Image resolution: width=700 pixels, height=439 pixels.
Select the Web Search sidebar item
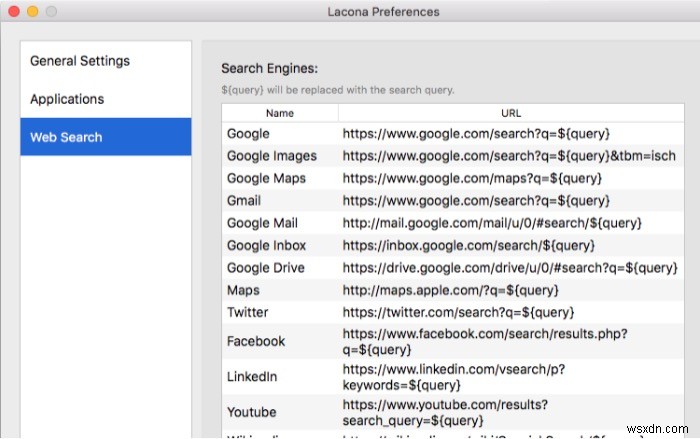(x=66, y=137)
